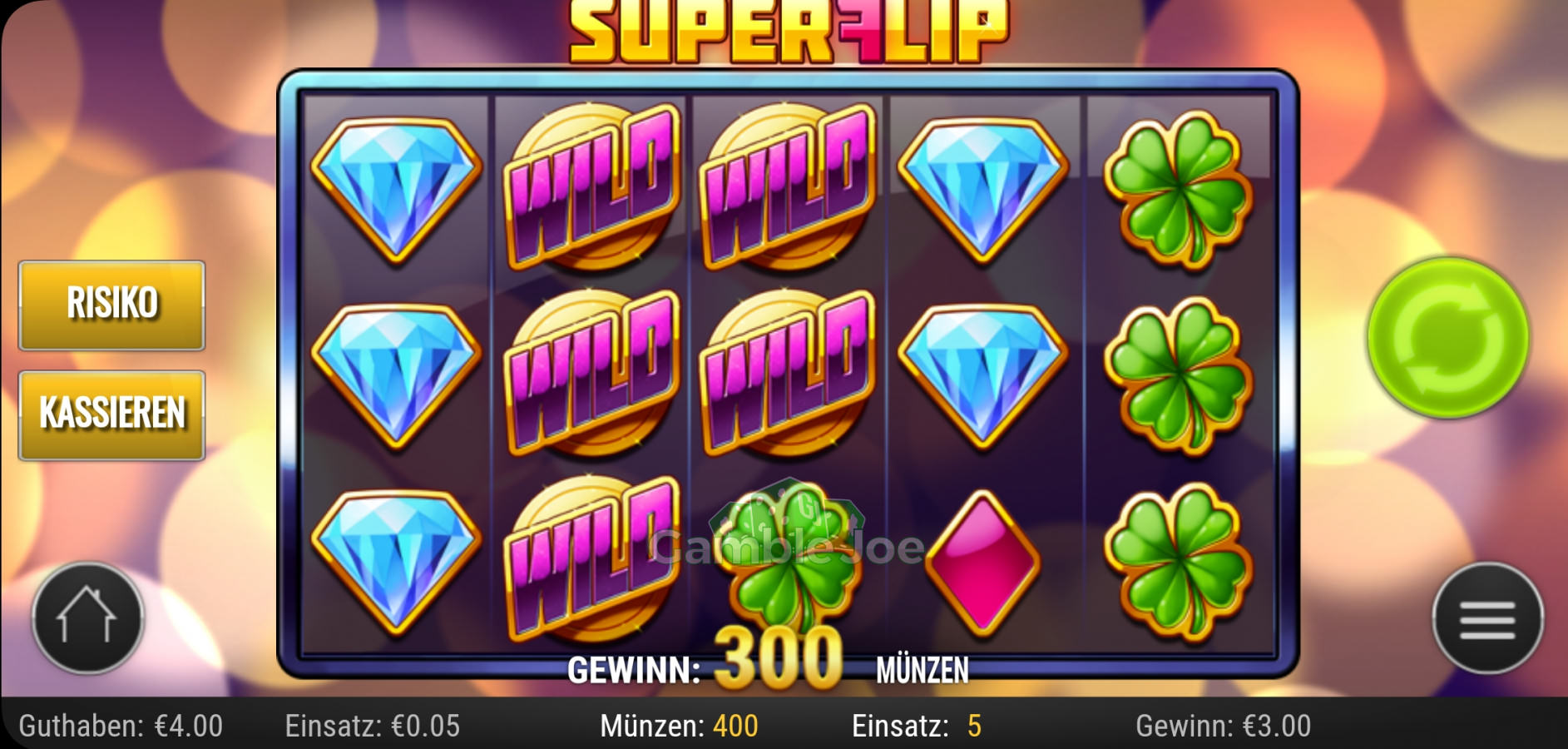
Task: Click the Münzen 400 coin counter
Action: click(x=679, y=726)
